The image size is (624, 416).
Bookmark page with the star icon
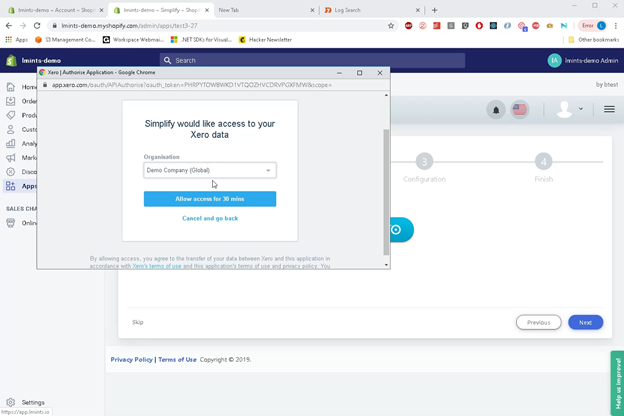(x=391, y=25)
